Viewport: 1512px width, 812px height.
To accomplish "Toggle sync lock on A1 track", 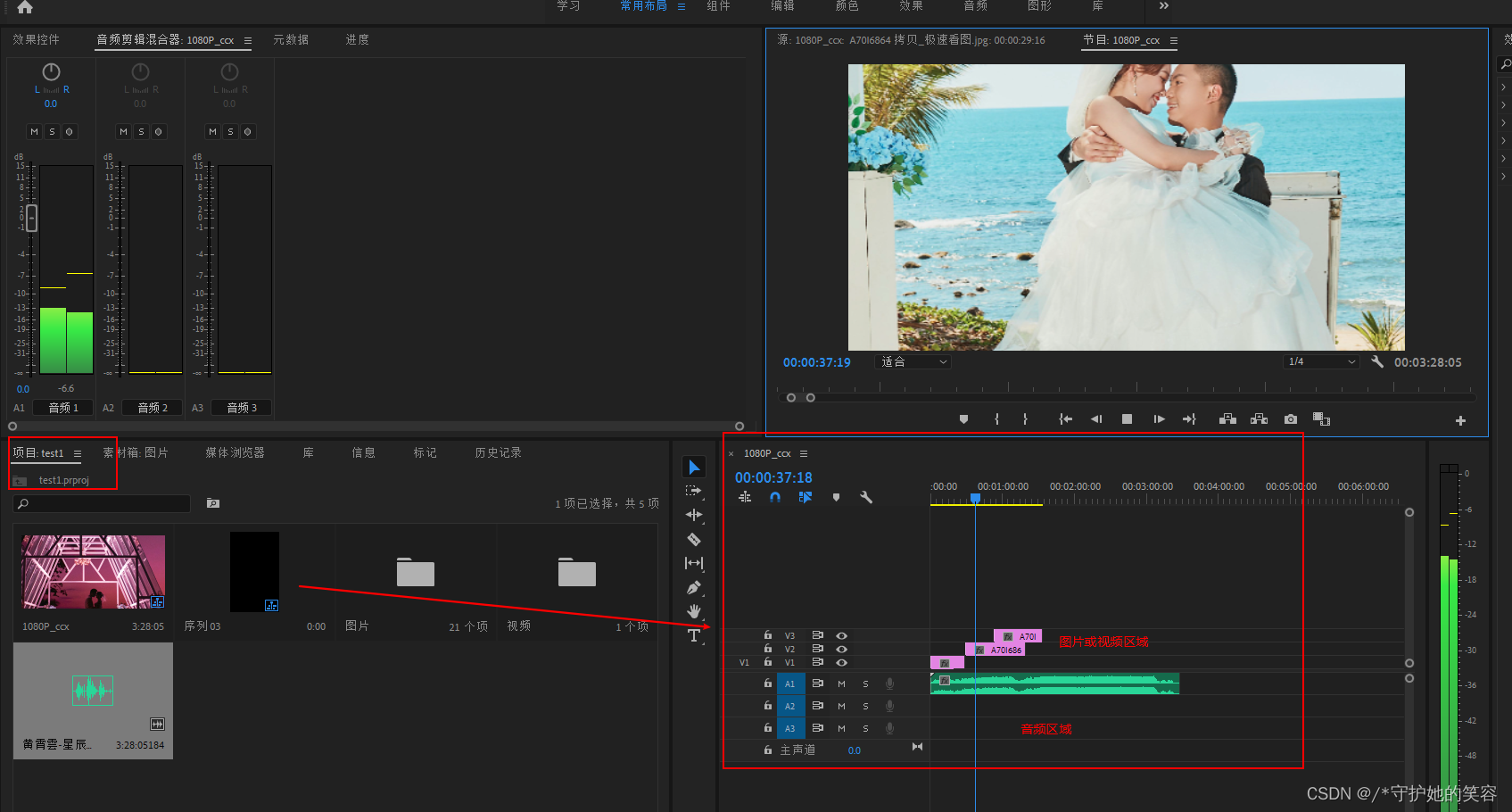I will coord(817,684).
